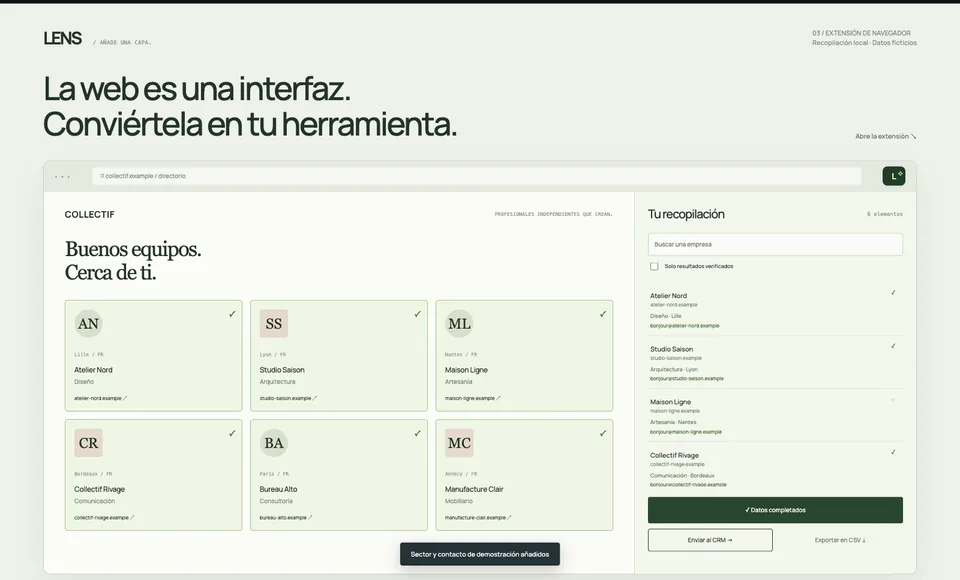Click 'Buenos equipos. Cerca de ti.' heading
This screenshot has width=960, height=580.
pos(133,261)
